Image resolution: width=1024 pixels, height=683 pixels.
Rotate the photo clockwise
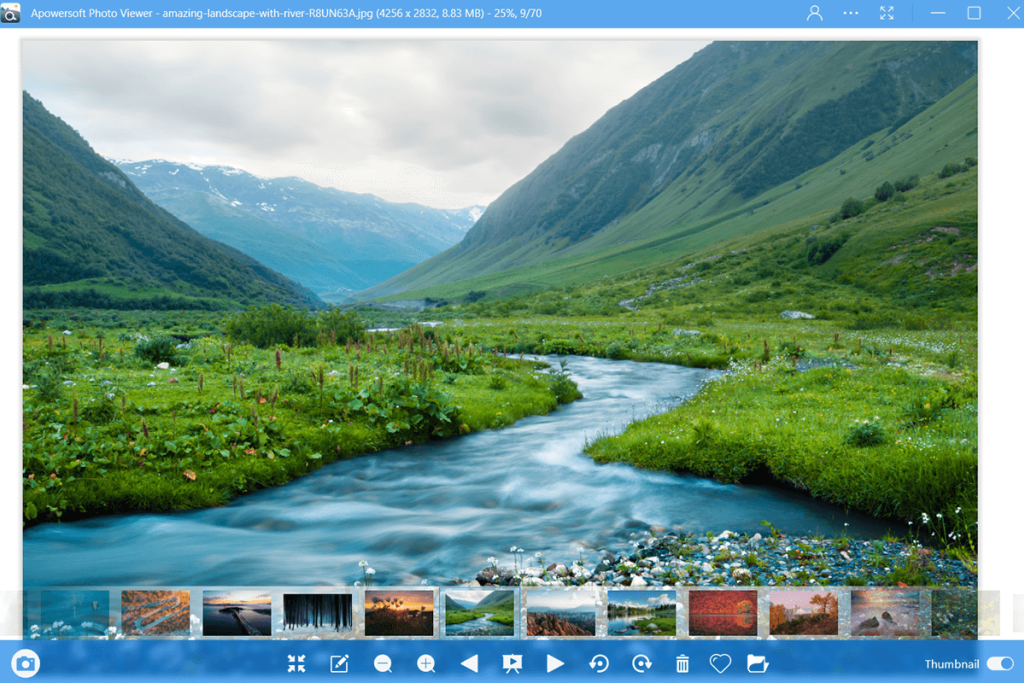(x=641, y=662)
